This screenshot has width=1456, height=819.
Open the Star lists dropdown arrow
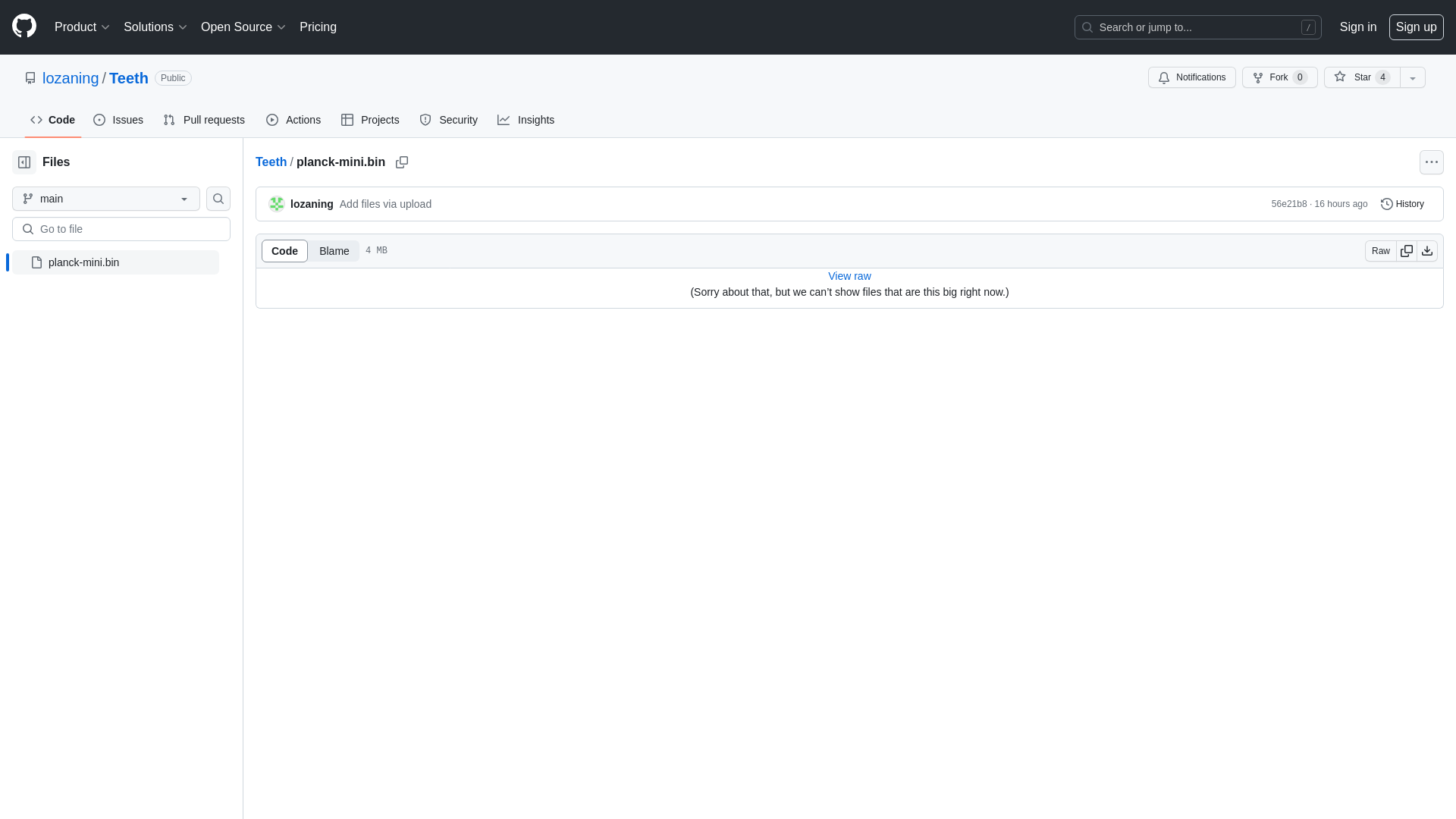(1413, 77)
